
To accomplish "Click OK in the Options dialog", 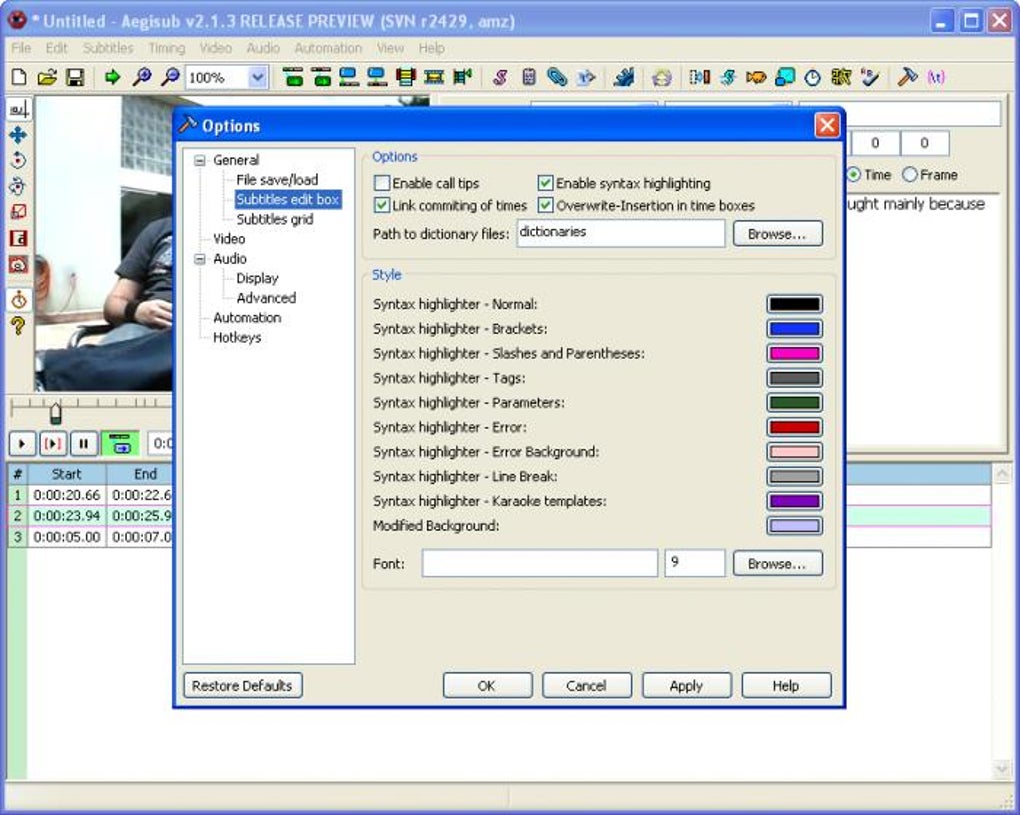I will tap(487, 686).
